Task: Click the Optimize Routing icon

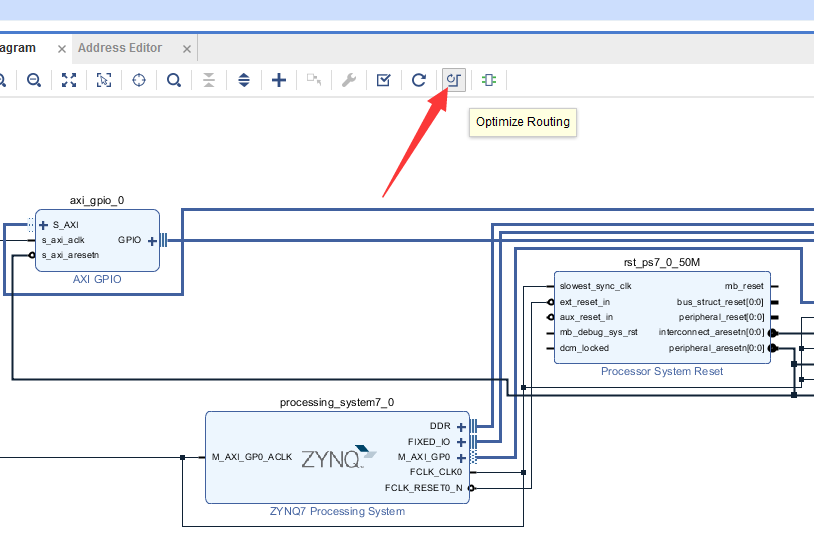Action: pos(454,80)
